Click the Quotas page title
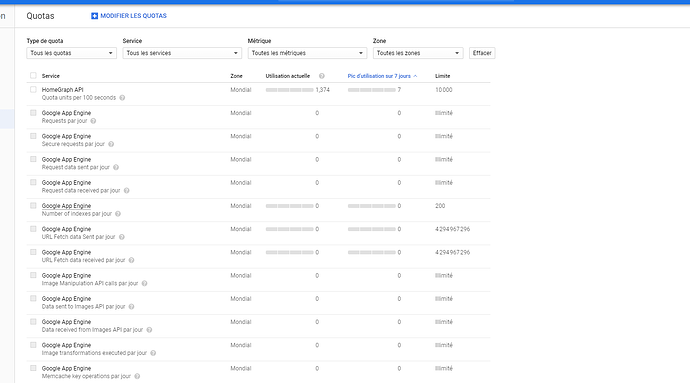 pyautogui.click(x=40, y=16)
